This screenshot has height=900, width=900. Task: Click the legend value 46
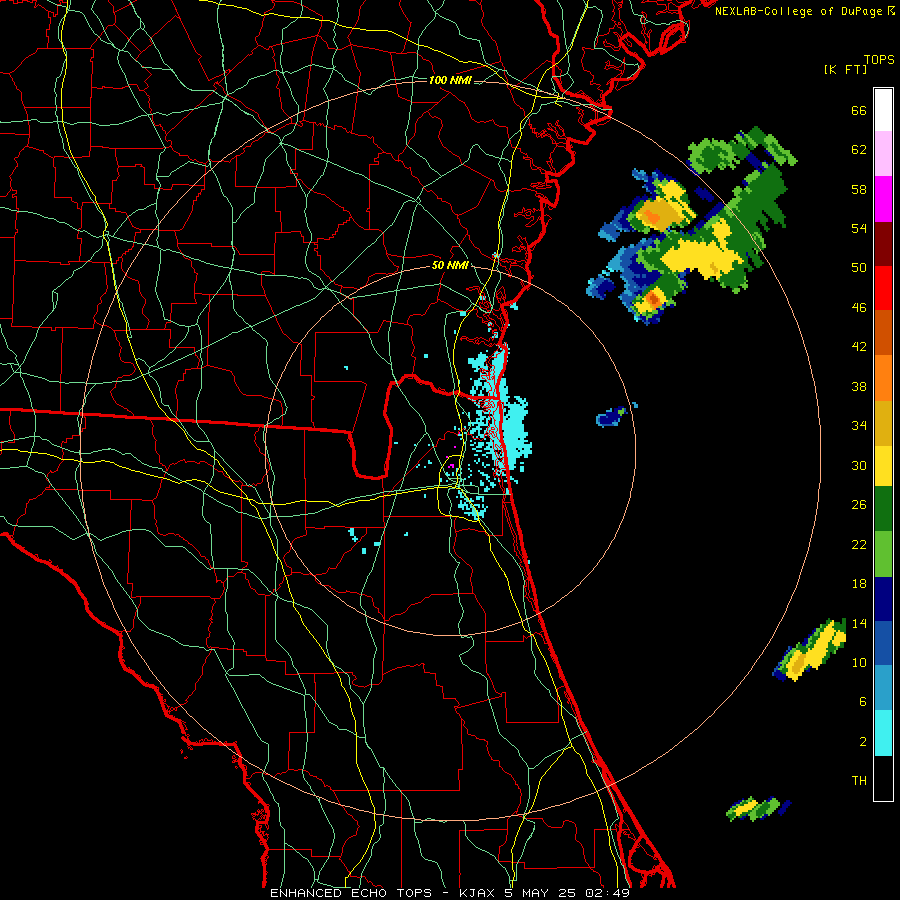[x=859, y=308]
